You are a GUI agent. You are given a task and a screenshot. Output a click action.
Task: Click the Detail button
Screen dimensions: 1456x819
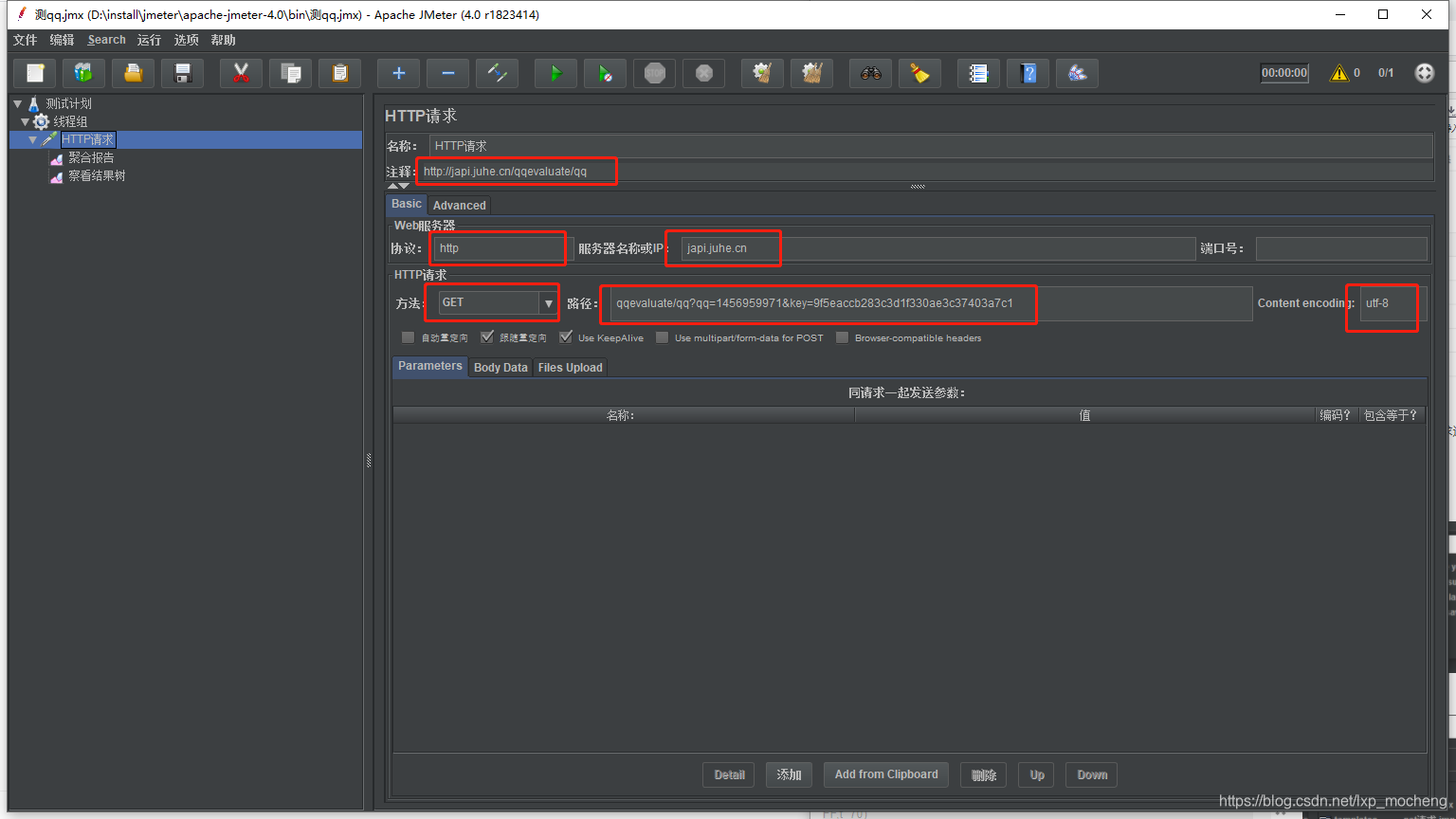(x=729, y=774)
